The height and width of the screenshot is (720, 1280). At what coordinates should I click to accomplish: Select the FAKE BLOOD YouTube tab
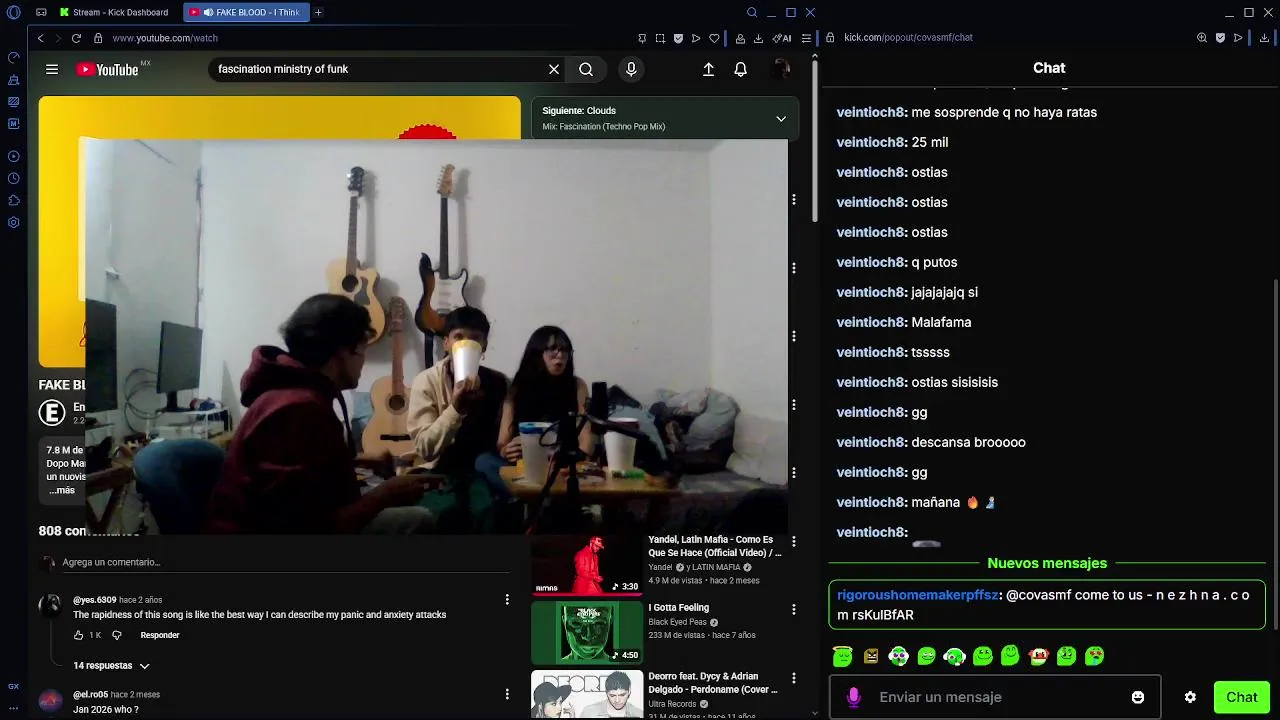click(x=245, y=12)
